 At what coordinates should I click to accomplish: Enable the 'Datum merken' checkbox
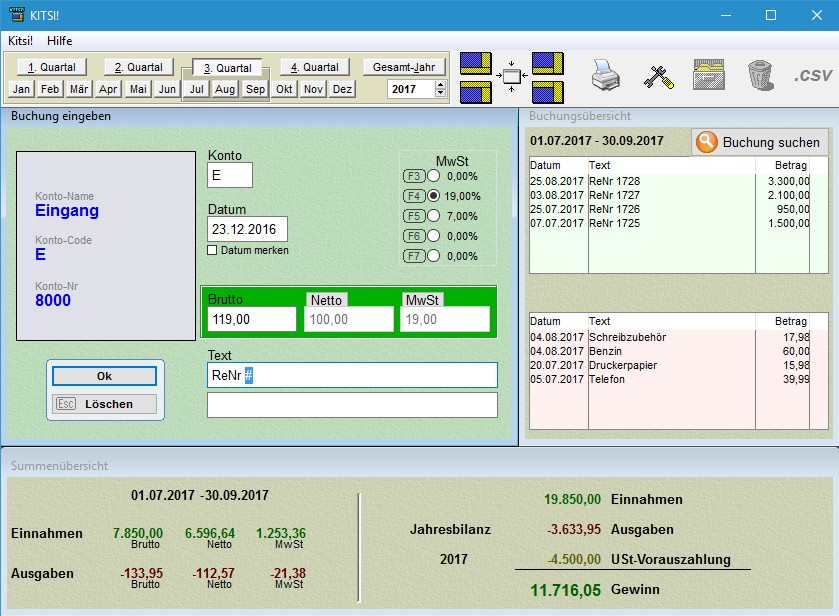click(x=212, y=250)
